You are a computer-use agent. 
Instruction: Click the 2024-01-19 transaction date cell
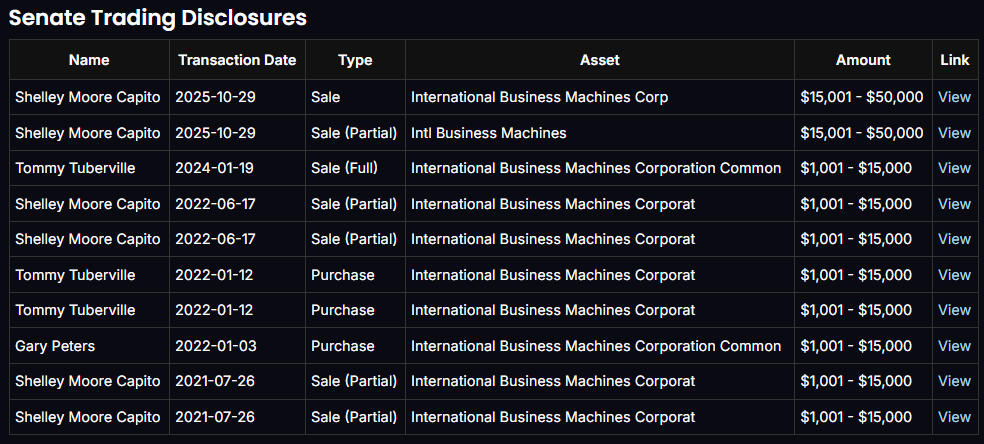point(215,168)
